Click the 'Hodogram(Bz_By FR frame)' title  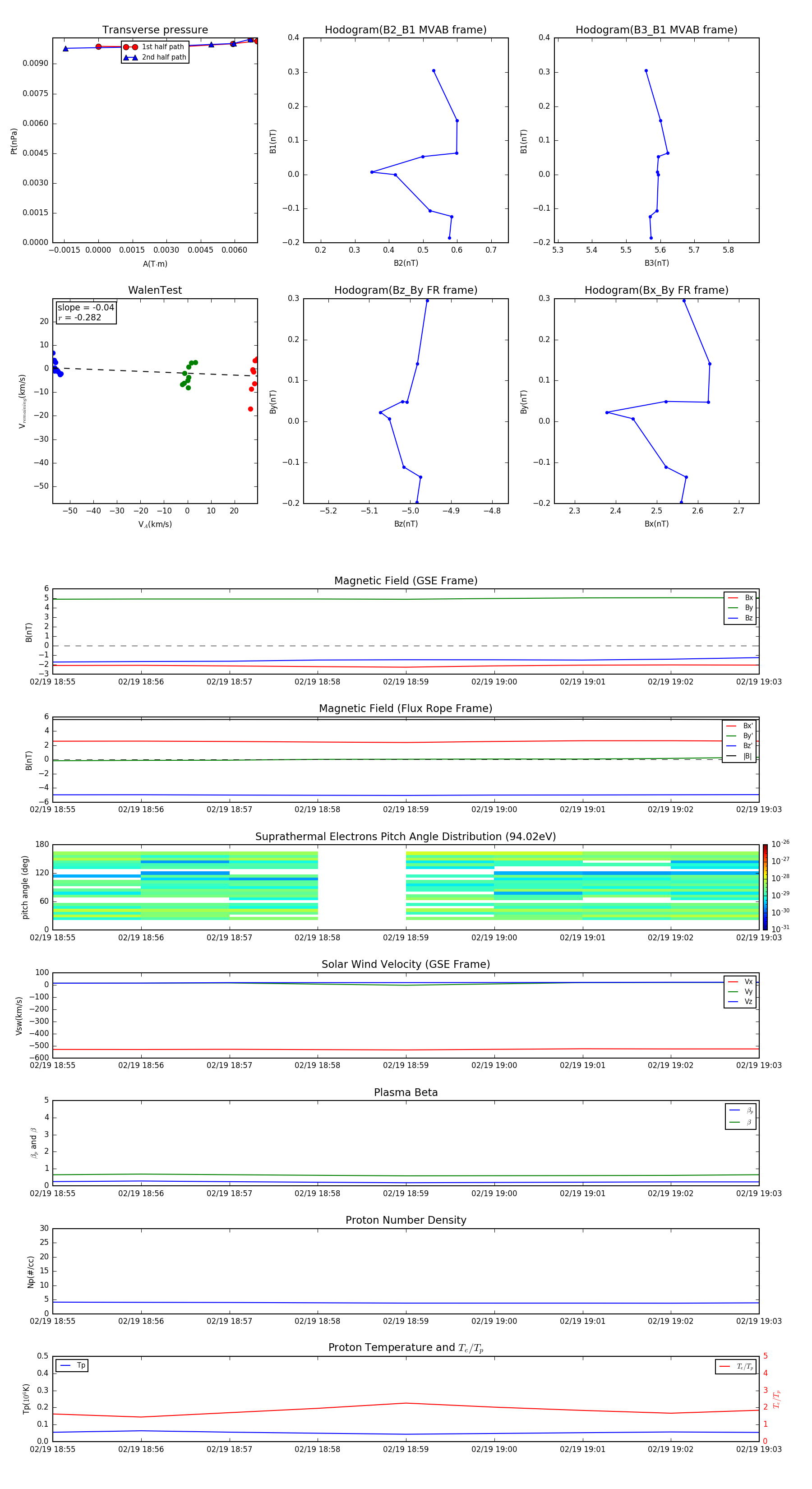[406, 290]
